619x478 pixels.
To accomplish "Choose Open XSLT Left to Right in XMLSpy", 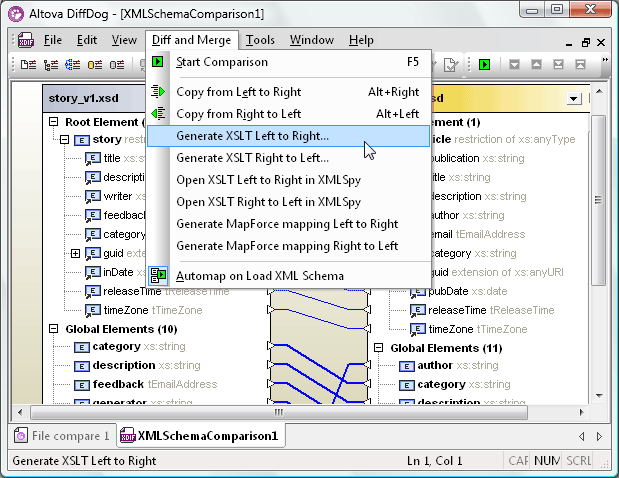I will (x=289, y=180).
